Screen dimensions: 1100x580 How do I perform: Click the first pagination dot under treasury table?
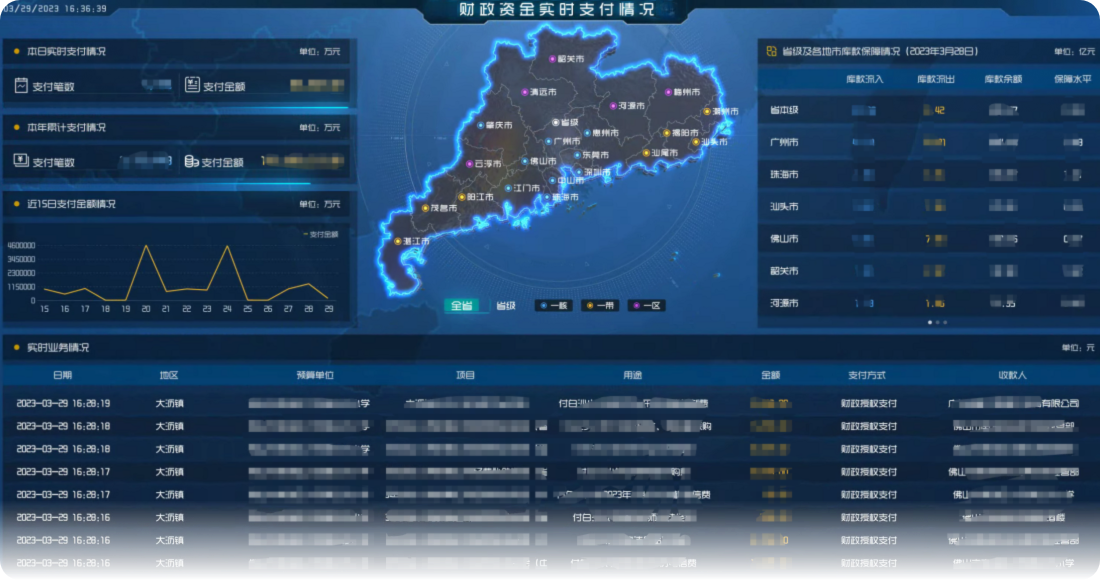(x=929, y=322)
